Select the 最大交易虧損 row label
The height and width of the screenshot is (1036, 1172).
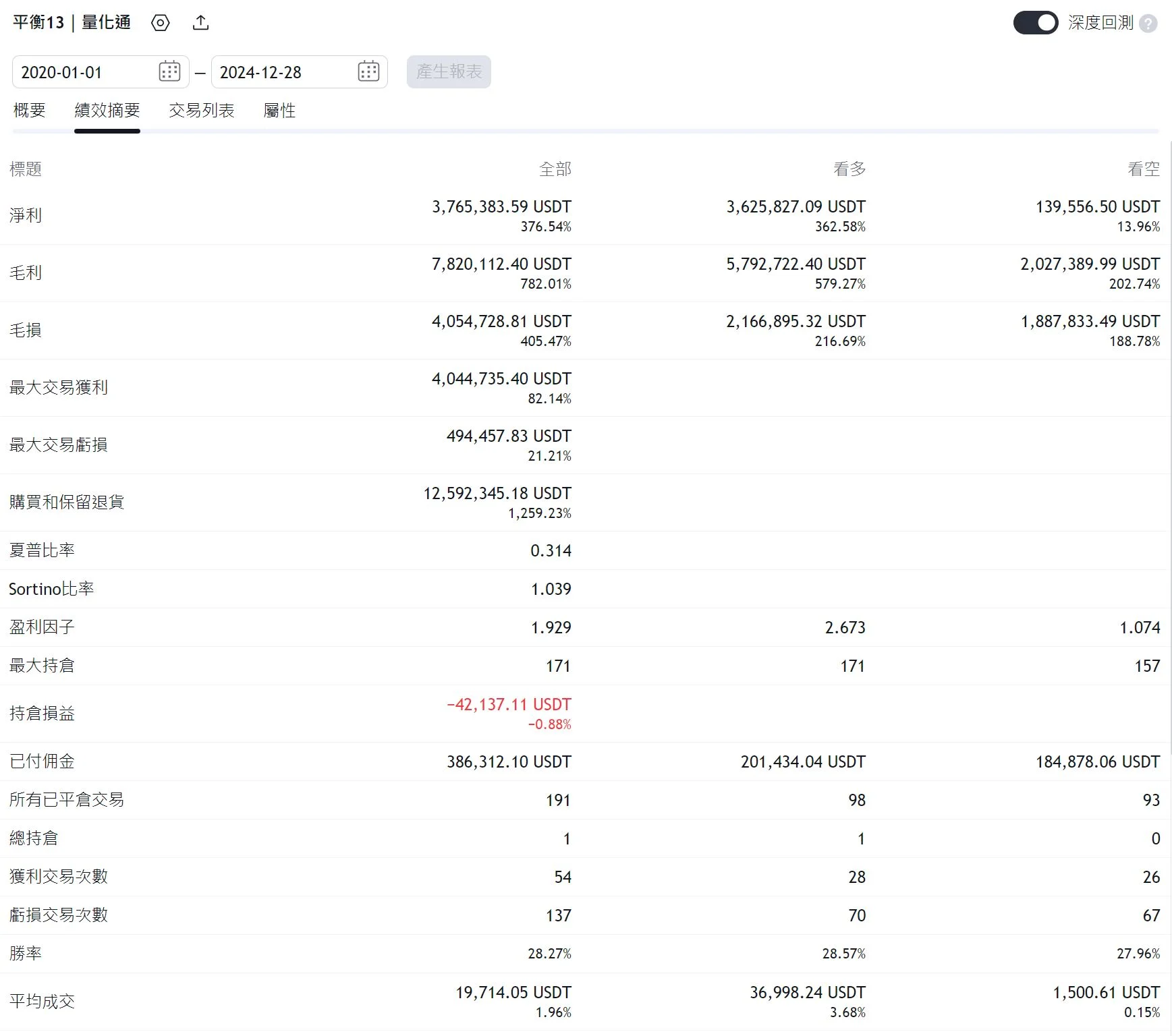coord(59,445)
